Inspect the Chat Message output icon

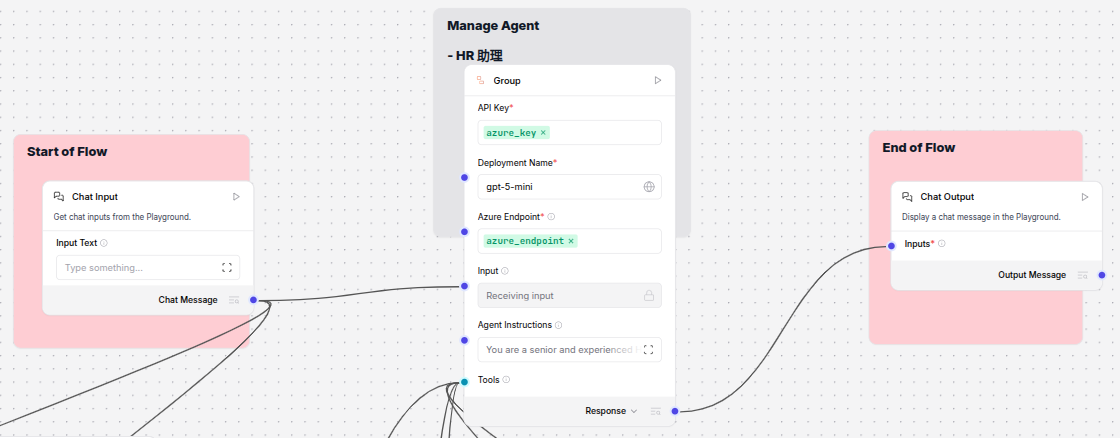pos(234,300)
